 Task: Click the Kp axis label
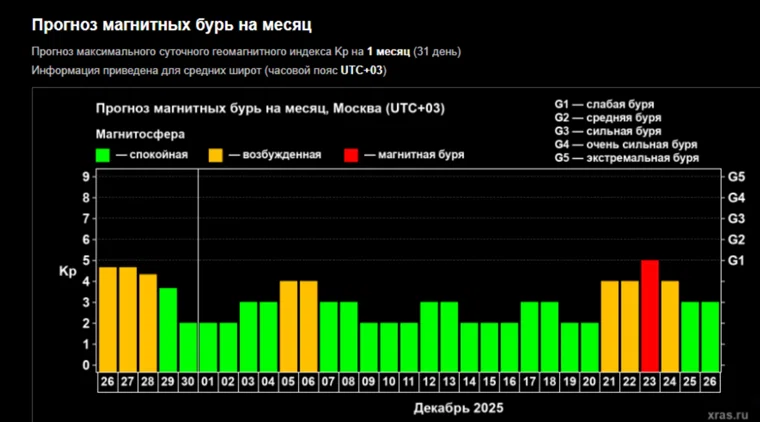pyautogui.click(x=67, y=271)
